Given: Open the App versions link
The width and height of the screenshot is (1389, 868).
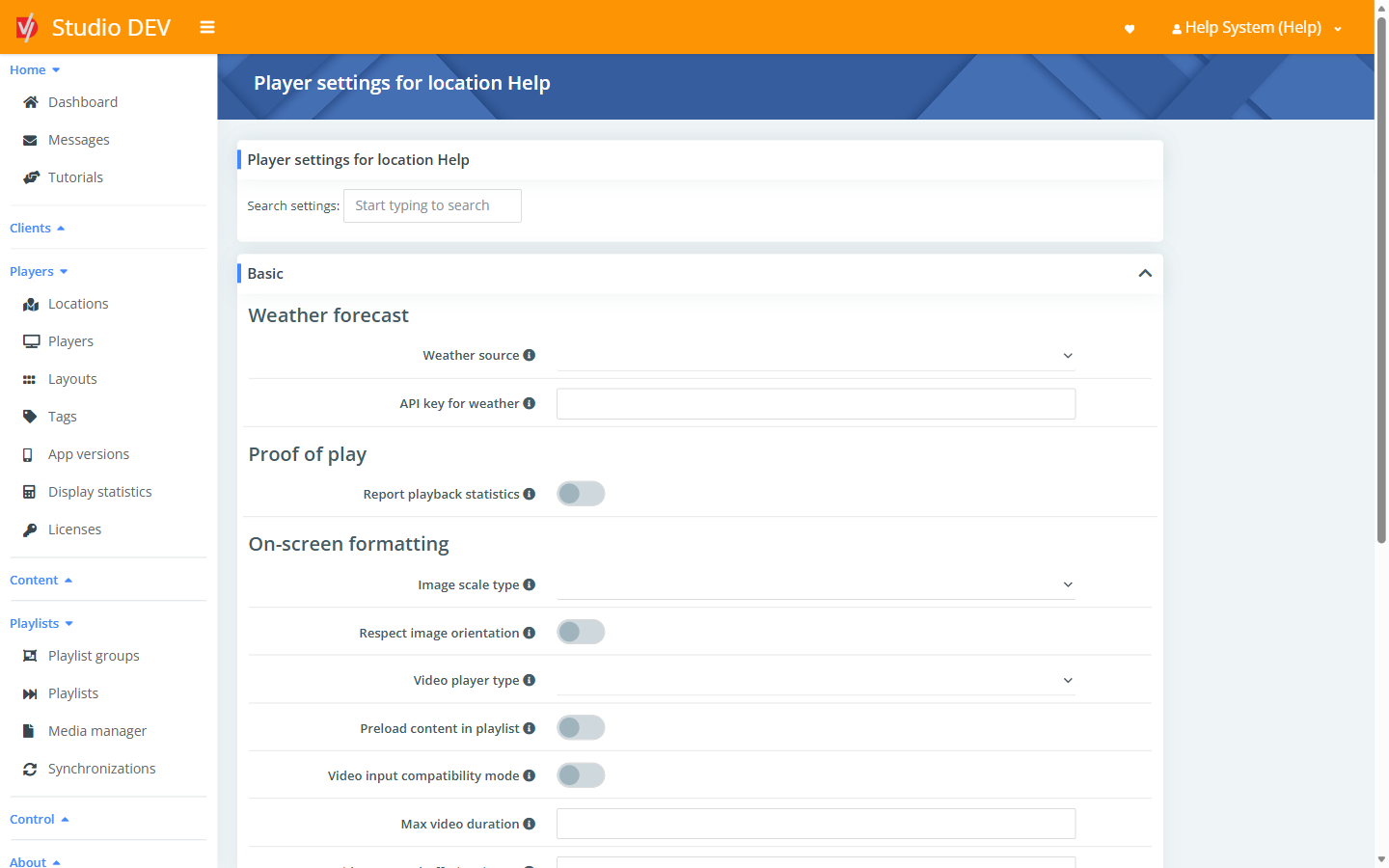Looking at the screenshot, I should [x=89, y=454].
